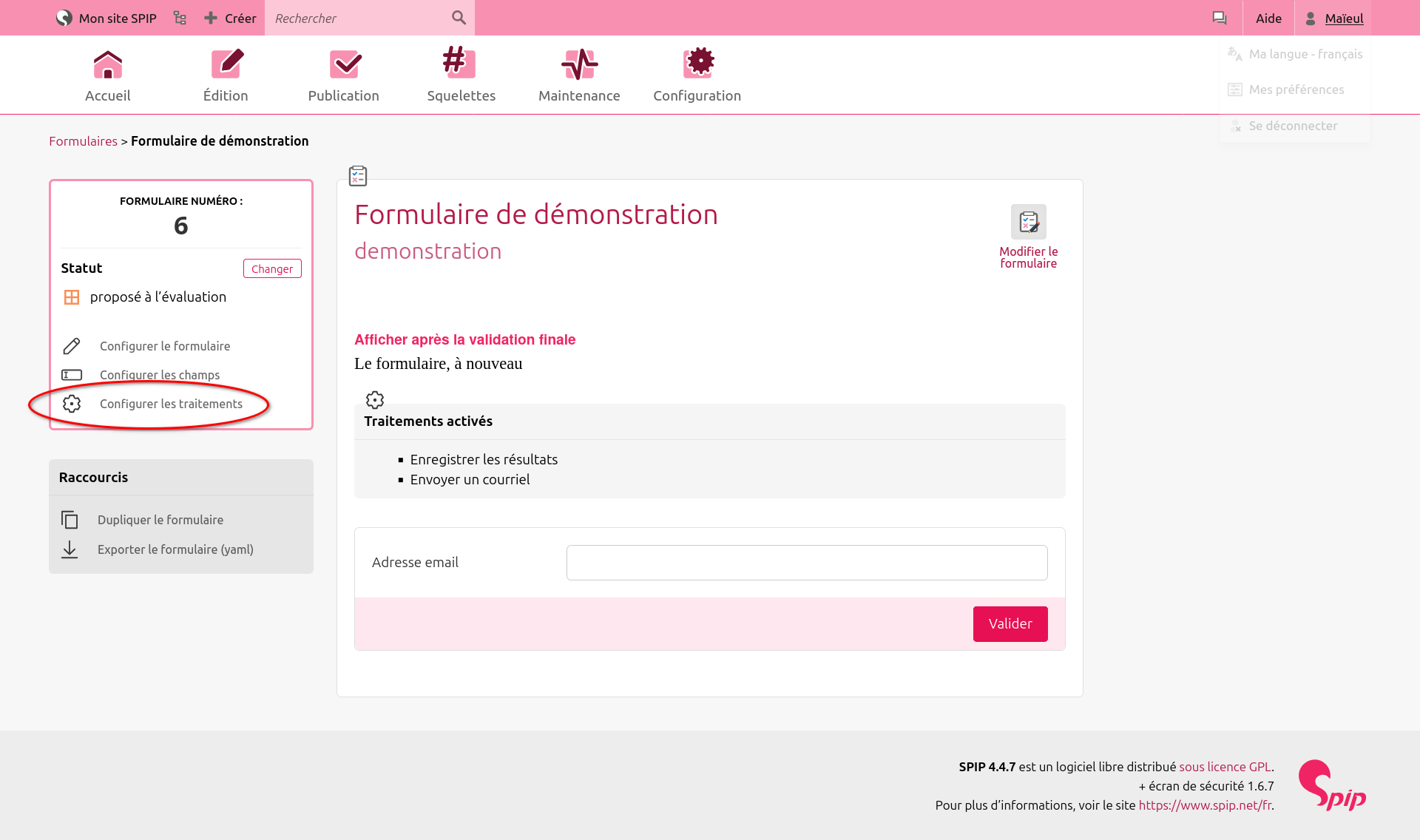1420x840 pixels.
Task: Click Changer to change statut
Action: [271, 268]
